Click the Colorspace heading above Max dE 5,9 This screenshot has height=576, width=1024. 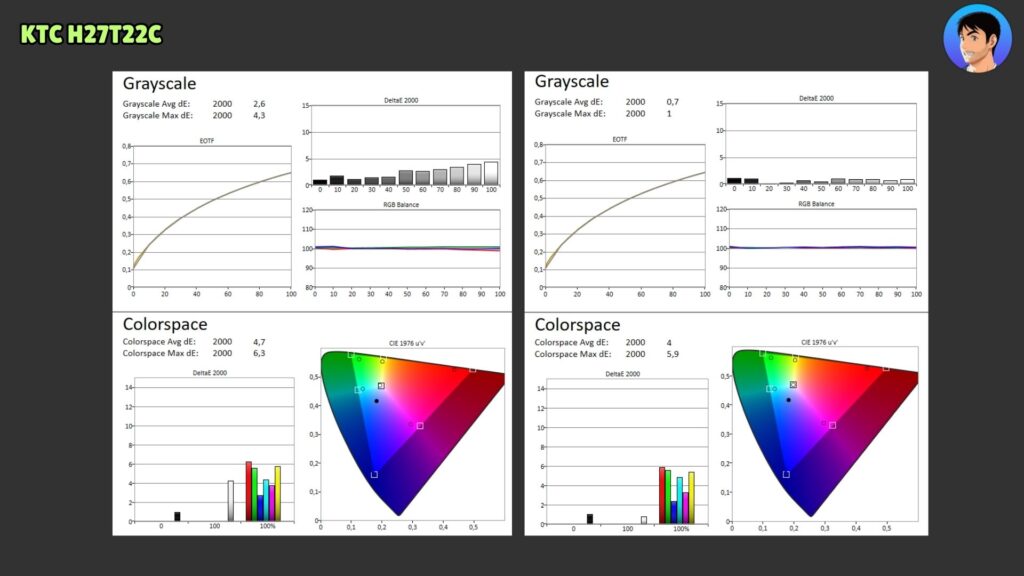[x=577, y=325]
